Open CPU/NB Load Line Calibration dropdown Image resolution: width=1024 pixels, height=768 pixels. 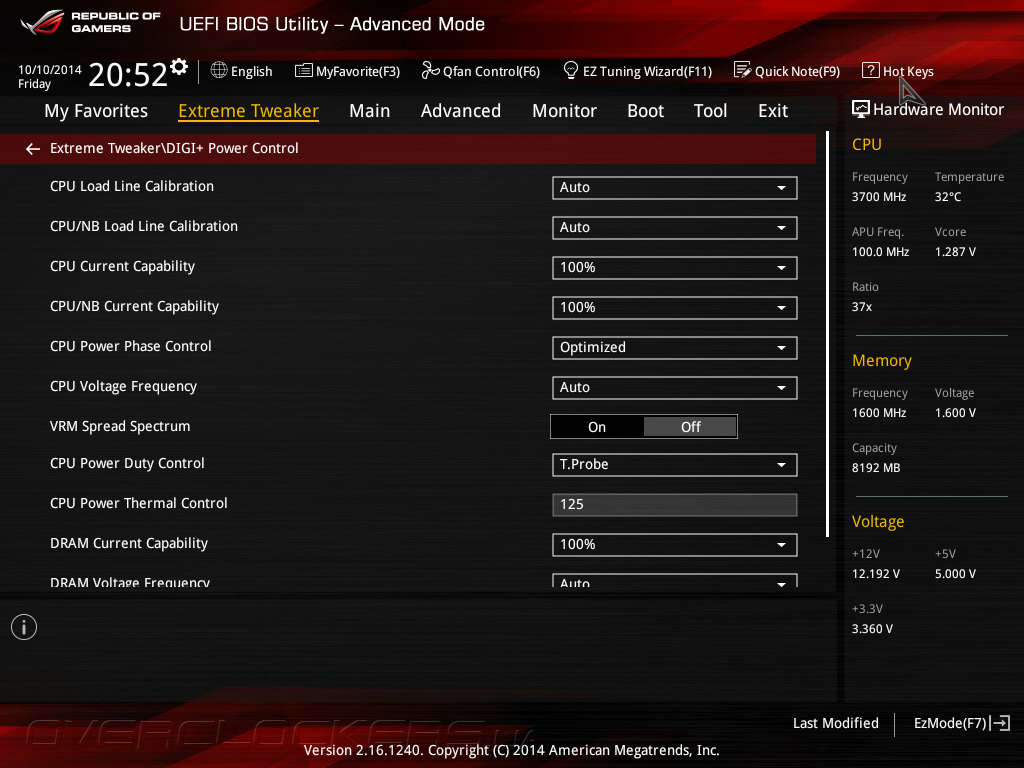click(674, 228)
